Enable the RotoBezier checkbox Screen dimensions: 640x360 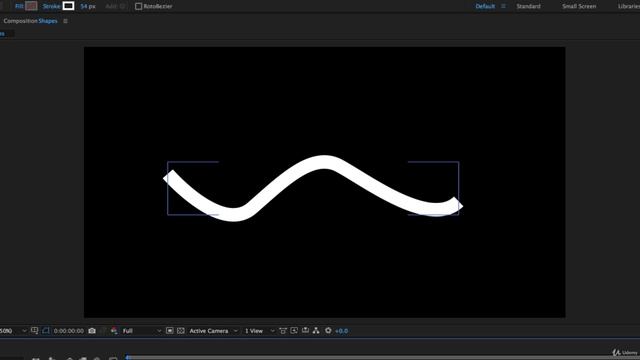(138, 7)
